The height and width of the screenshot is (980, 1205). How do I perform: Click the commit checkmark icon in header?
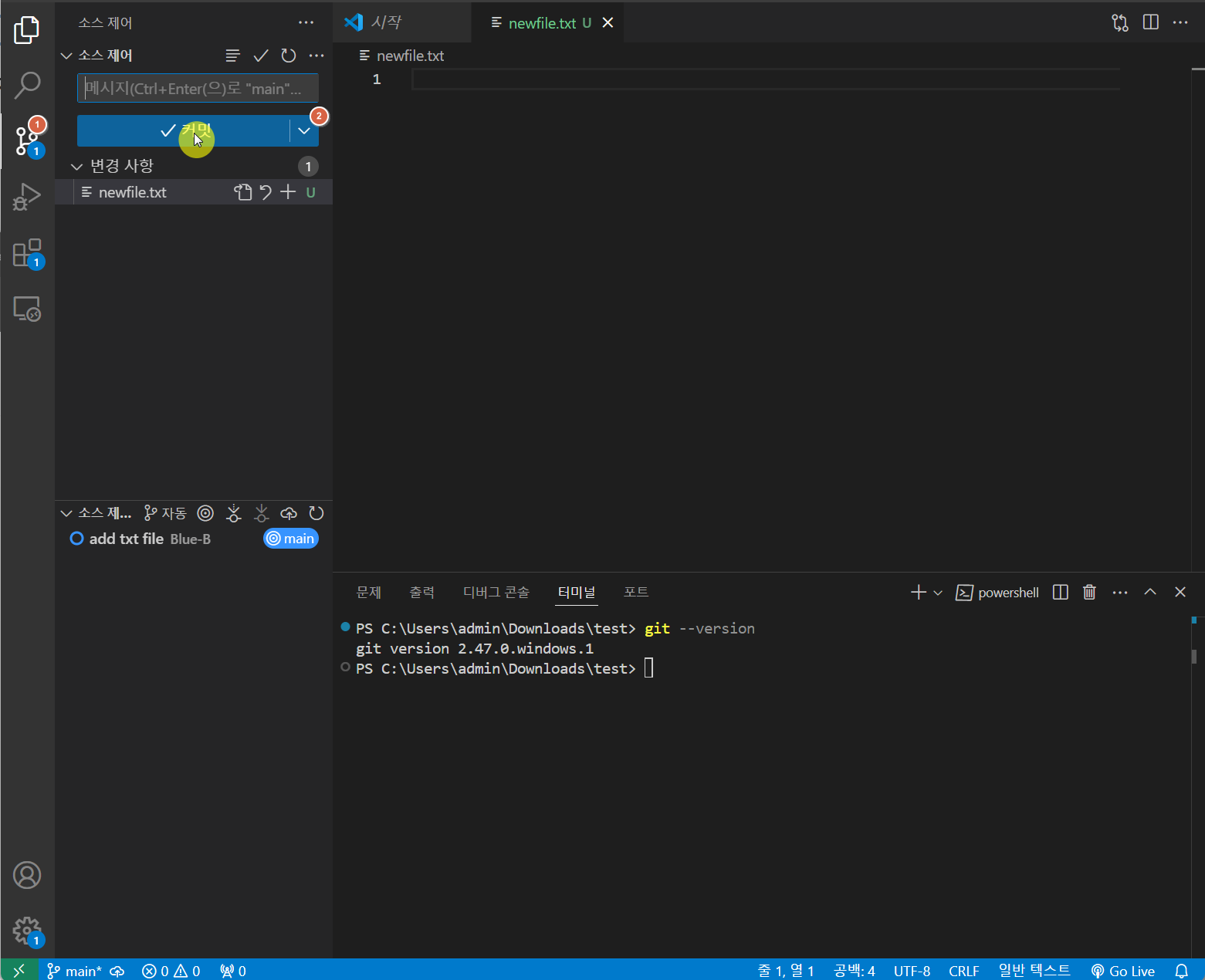pos(261,56)
